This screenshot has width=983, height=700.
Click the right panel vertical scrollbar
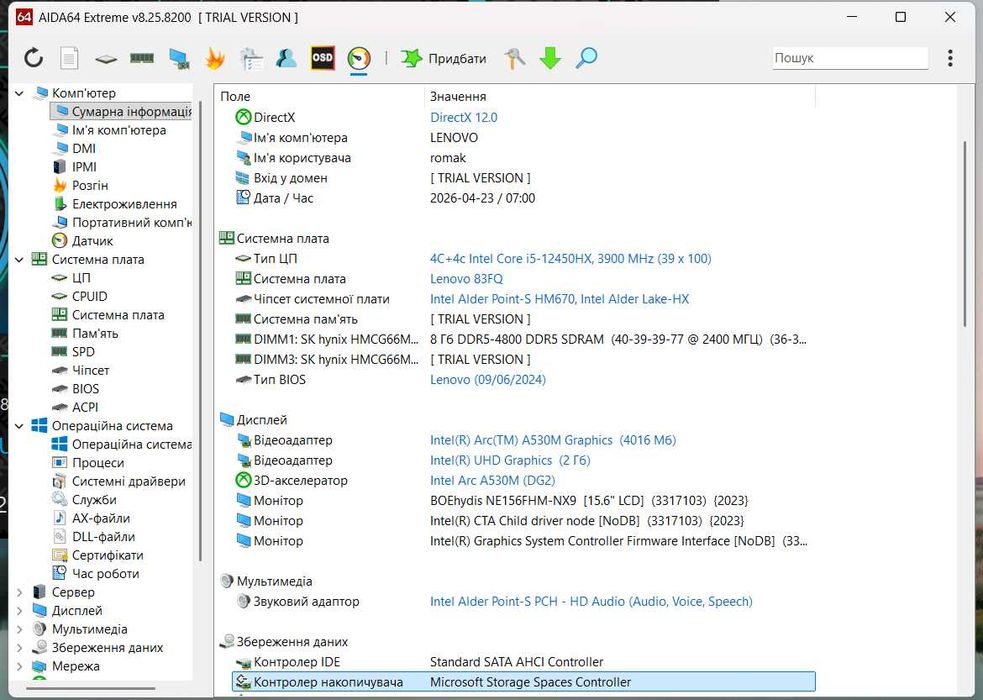965,234
